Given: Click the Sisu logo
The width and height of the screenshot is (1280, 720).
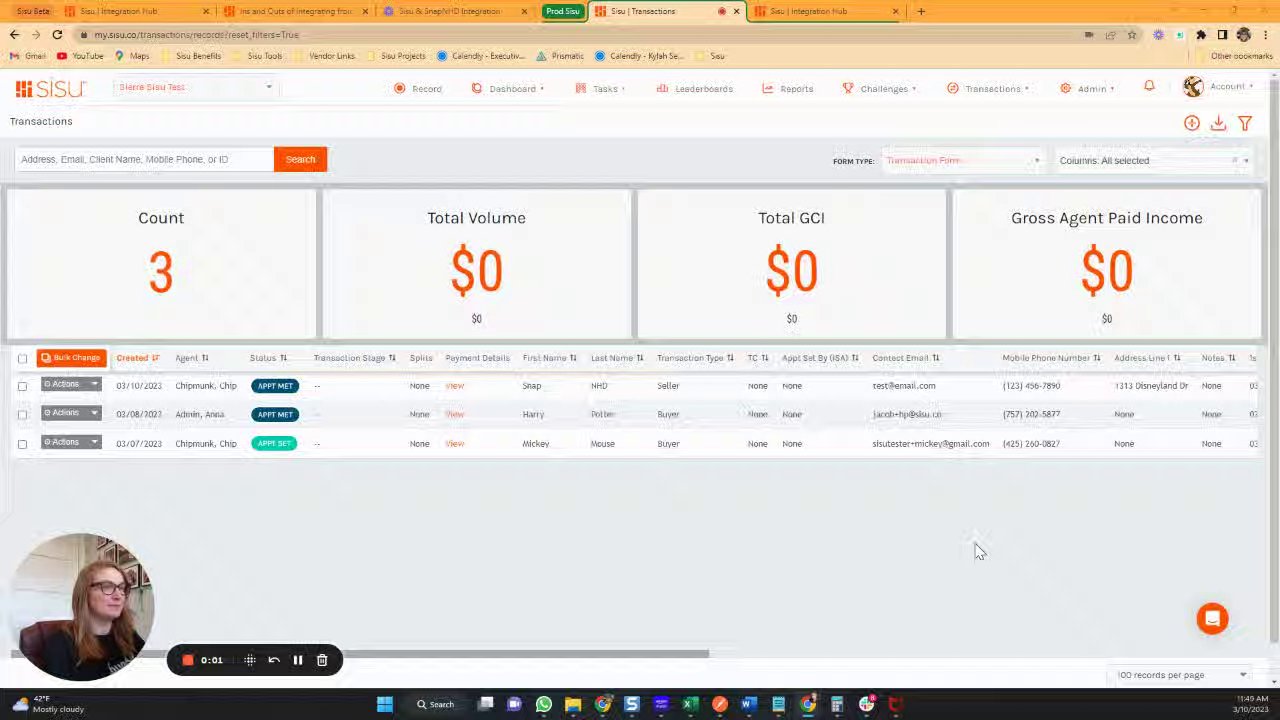Looking at the screenshot, I should point(50,89).
